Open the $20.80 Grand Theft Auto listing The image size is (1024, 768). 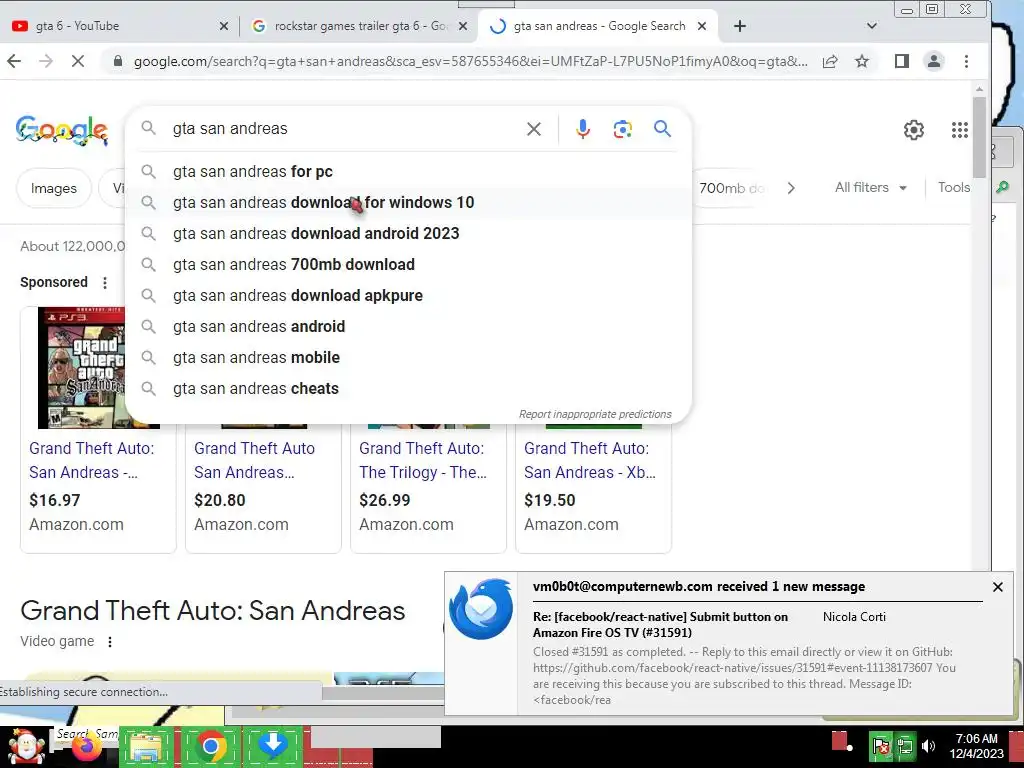(254, 460)
